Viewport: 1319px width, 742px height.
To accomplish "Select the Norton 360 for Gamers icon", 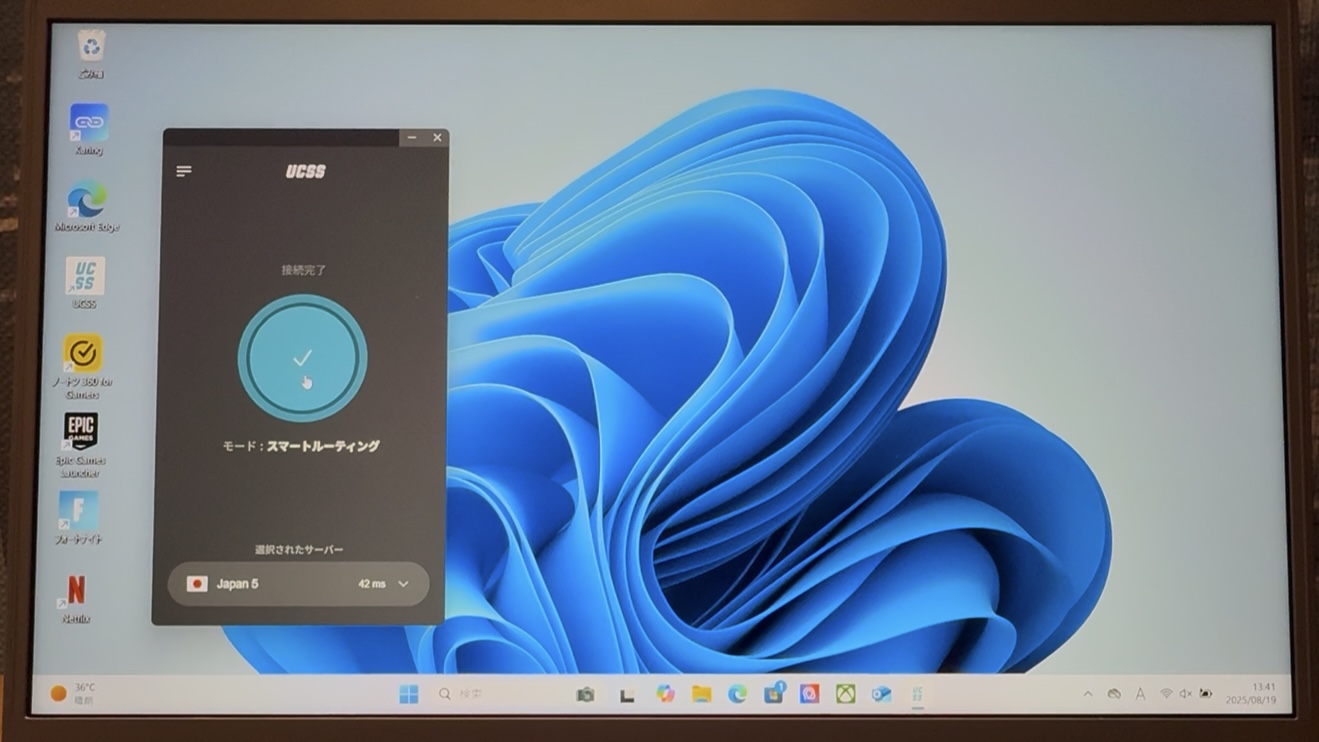I will click(83, 354).
